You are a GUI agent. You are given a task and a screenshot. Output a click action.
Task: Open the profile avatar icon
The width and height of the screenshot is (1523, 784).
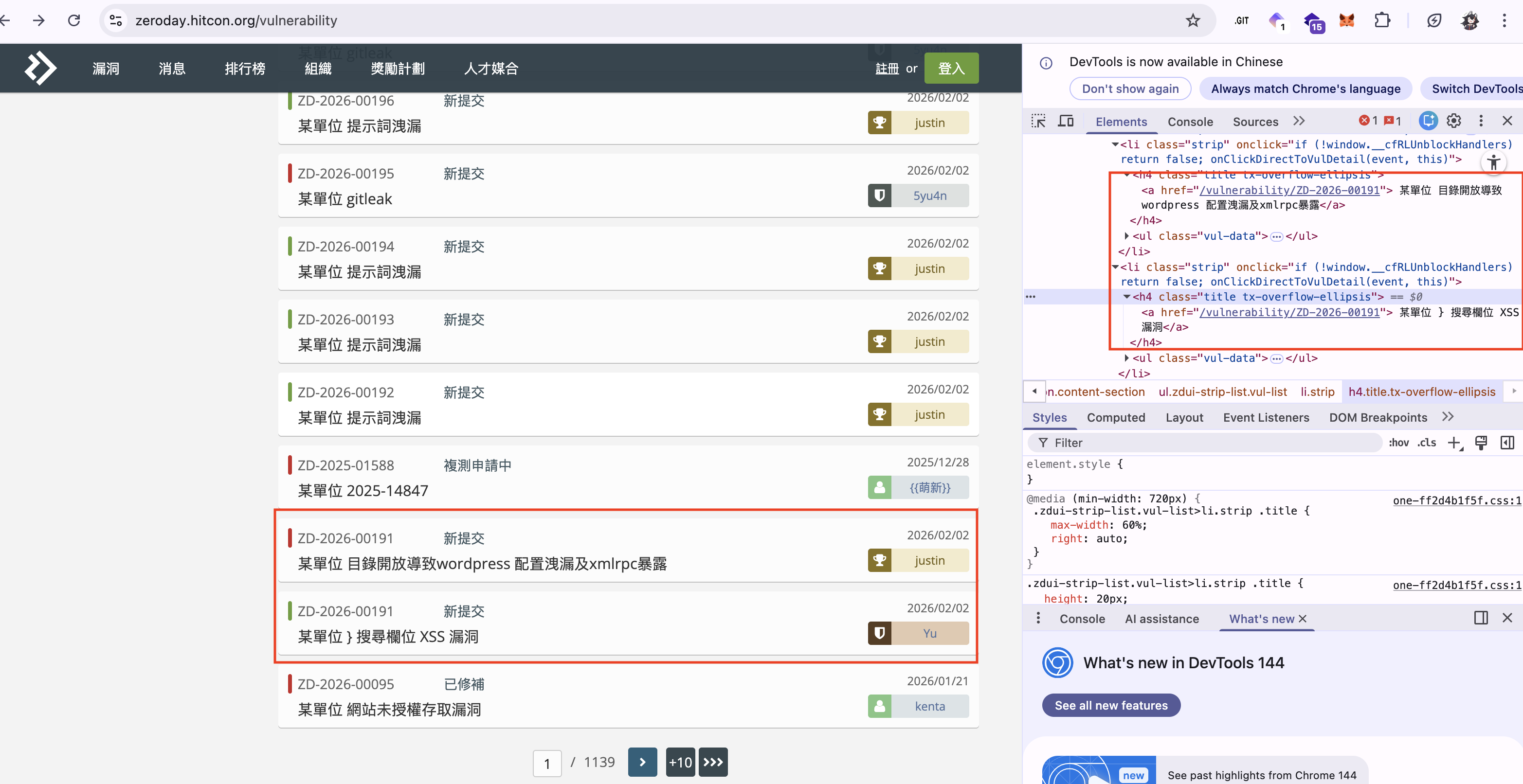point(1470,21)
